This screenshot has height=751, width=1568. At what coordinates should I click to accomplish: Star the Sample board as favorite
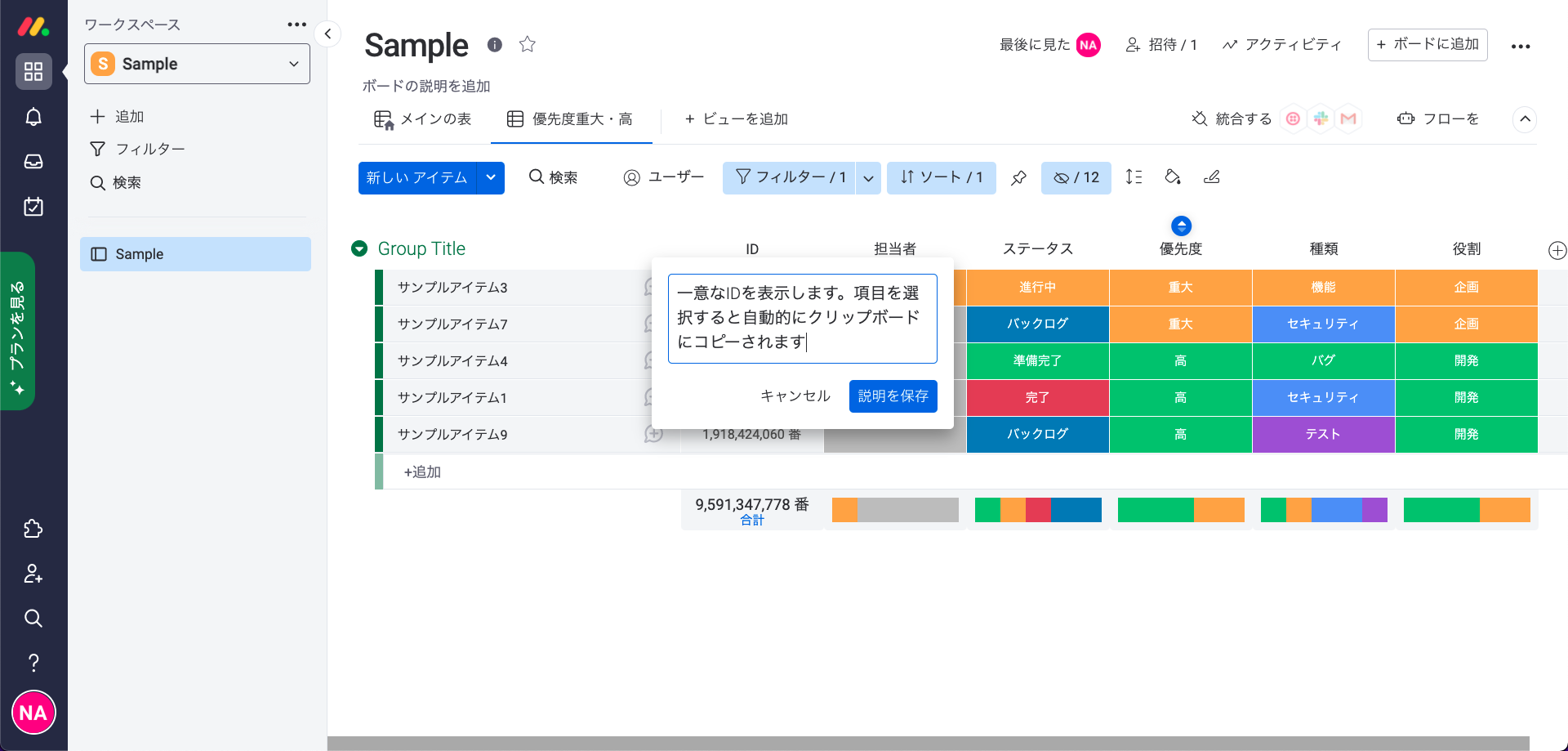pos(528,45)
